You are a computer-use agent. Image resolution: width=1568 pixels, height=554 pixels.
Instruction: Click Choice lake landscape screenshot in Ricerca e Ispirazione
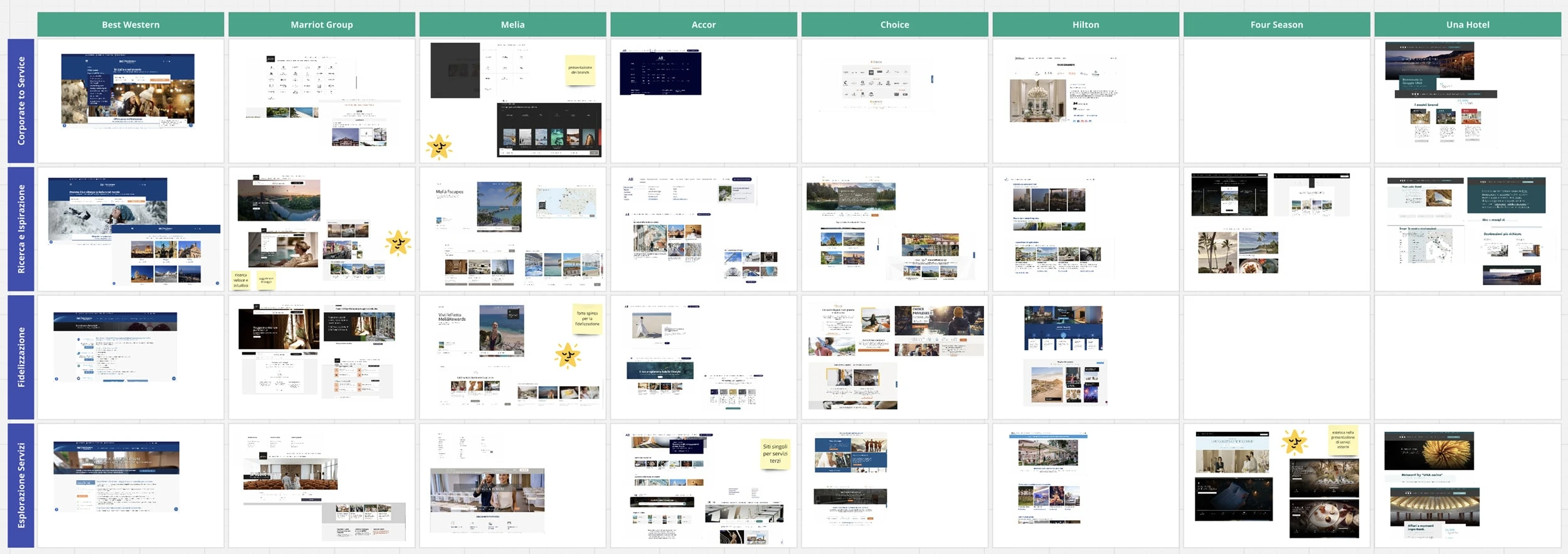pyautogui.click(x=851, y=196)
